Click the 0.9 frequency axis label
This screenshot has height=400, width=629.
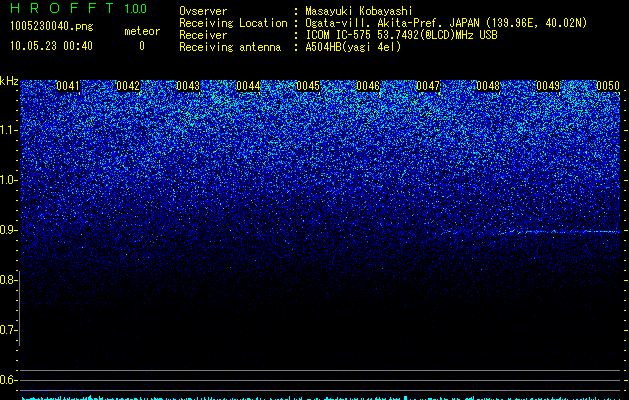(x=8, y=230)
